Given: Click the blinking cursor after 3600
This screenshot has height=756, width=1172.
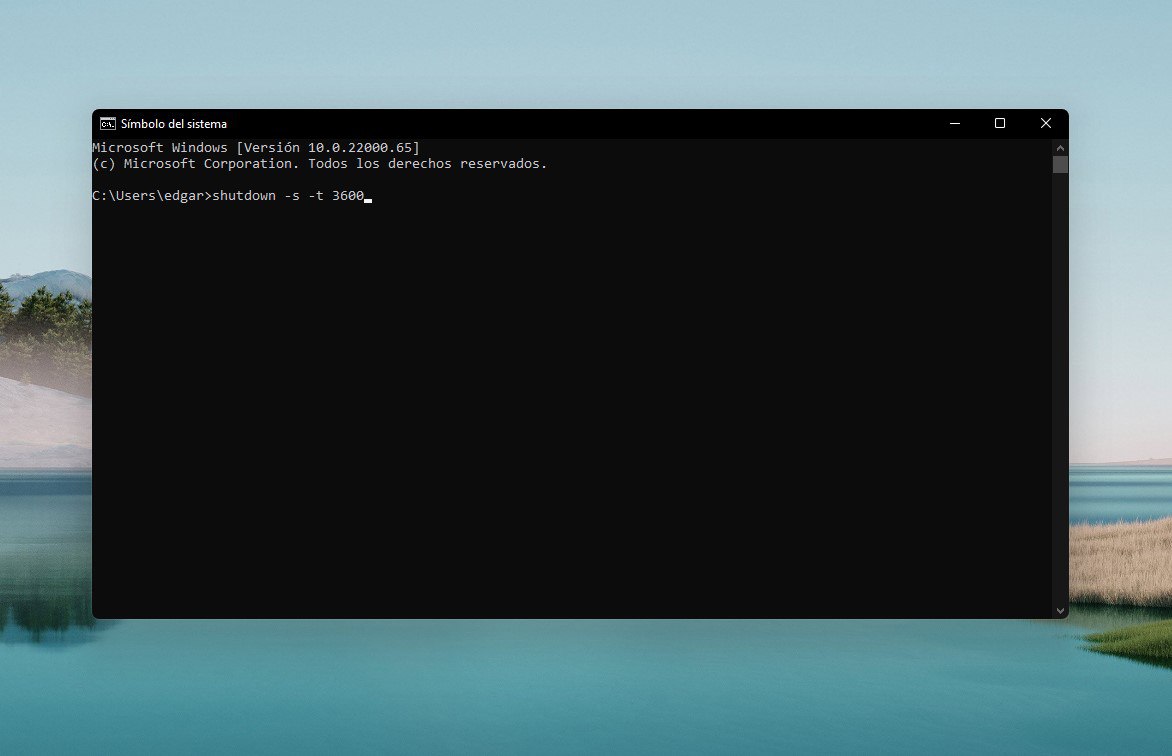Looking at the screenshot, I should pyautogui.click(x=368, y=198).
